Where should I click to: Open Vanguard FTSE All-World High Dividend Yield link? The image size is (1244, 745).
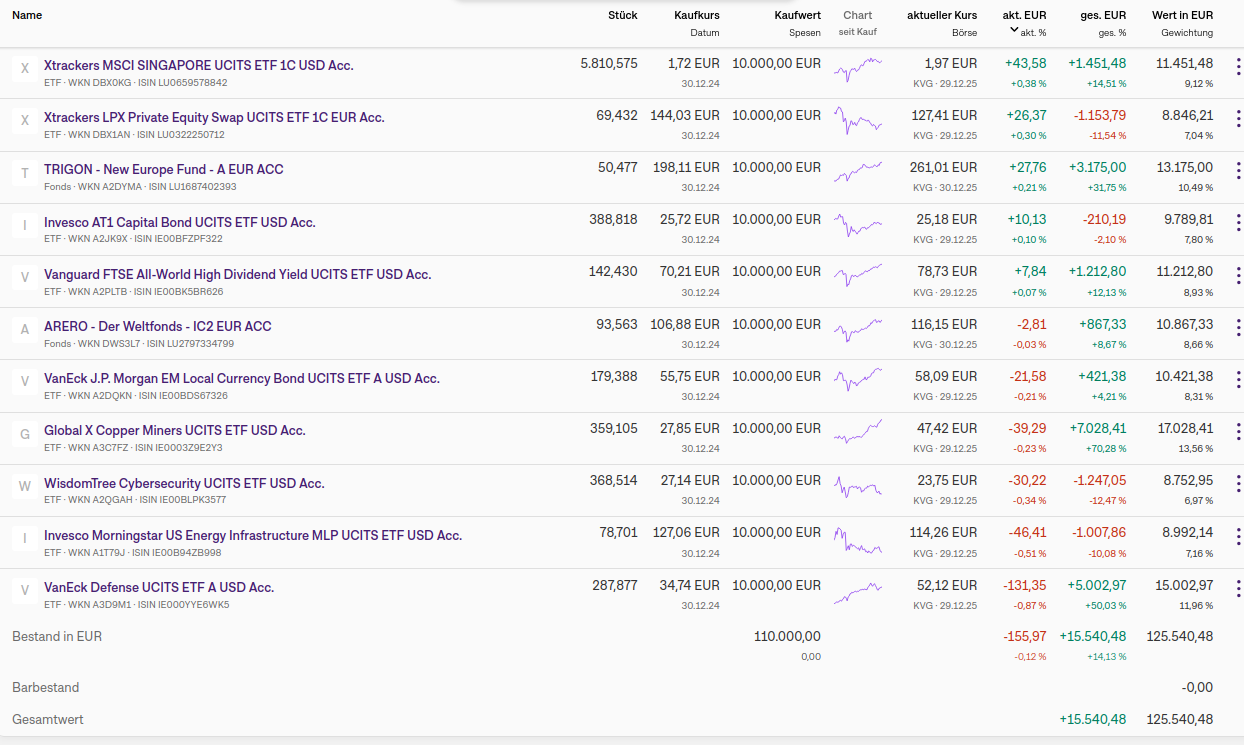click(237, 274)
